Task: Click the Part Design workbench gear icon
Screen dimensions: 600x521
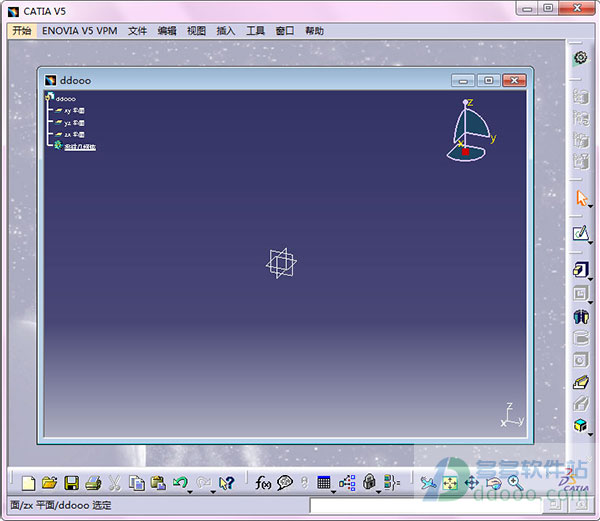Action: point(580,58)
